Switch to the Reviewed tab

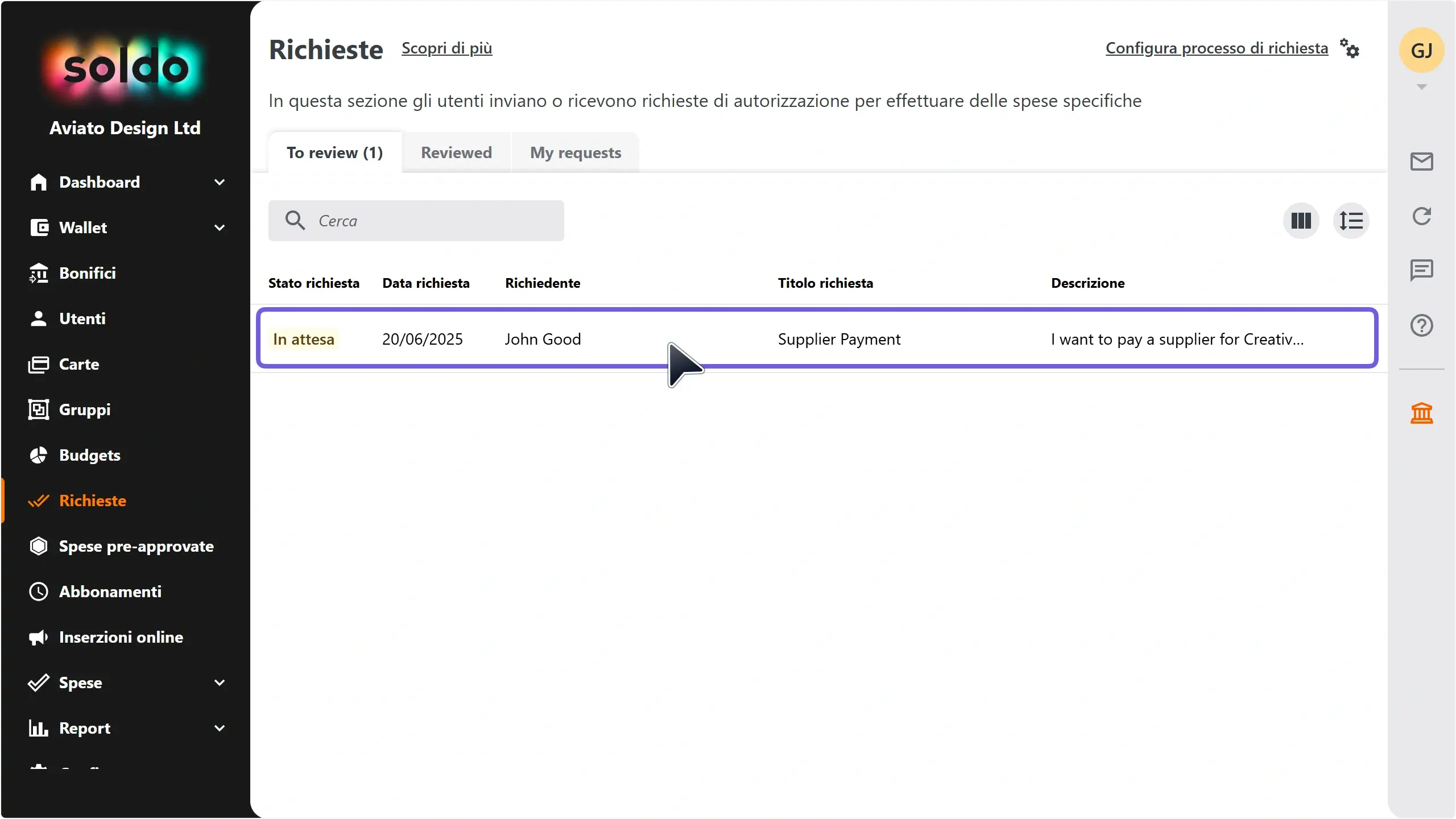[456, 152]
